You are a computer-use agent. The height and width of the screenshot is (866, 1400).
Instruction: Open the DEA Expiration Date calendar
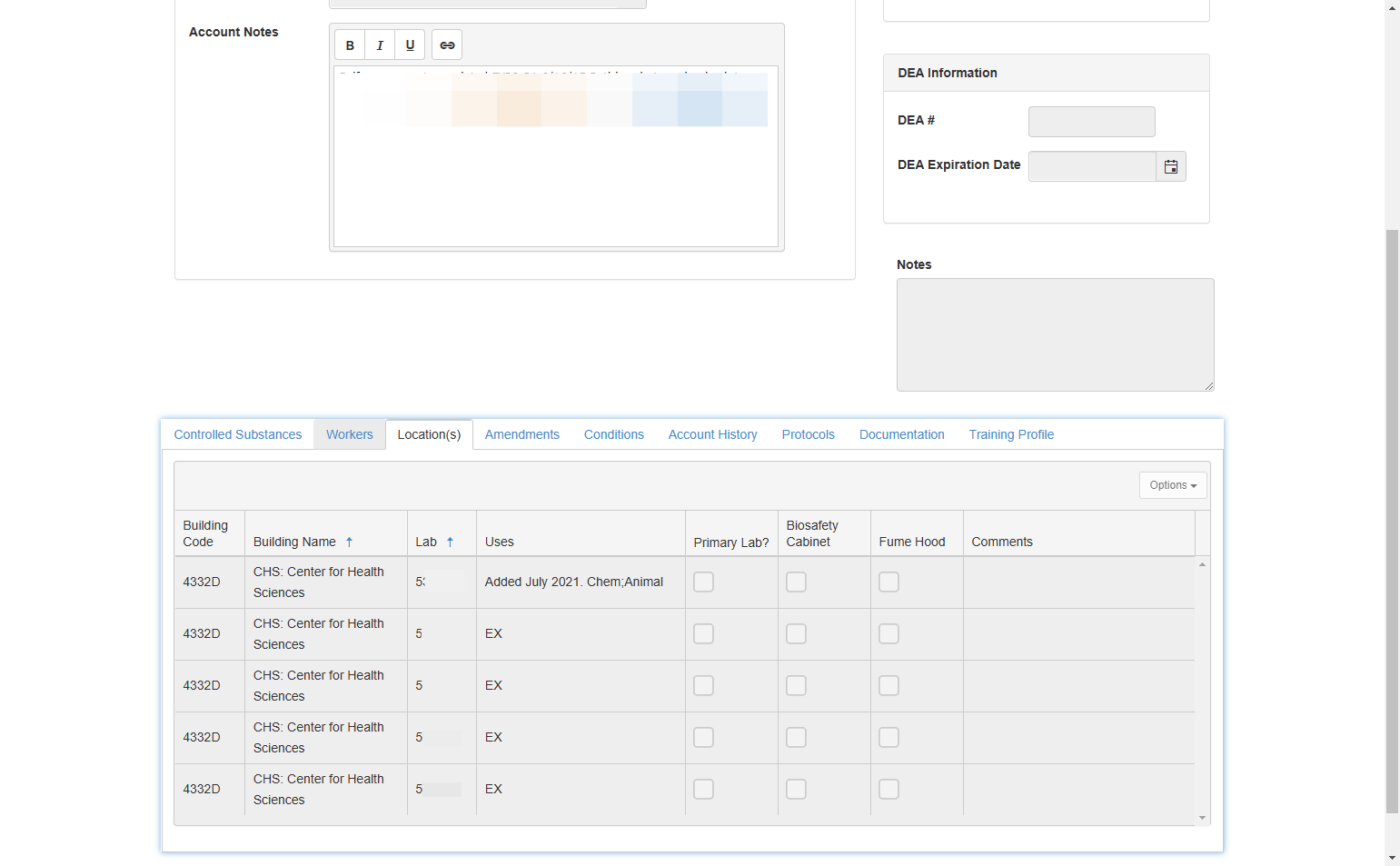[1171, 166]
